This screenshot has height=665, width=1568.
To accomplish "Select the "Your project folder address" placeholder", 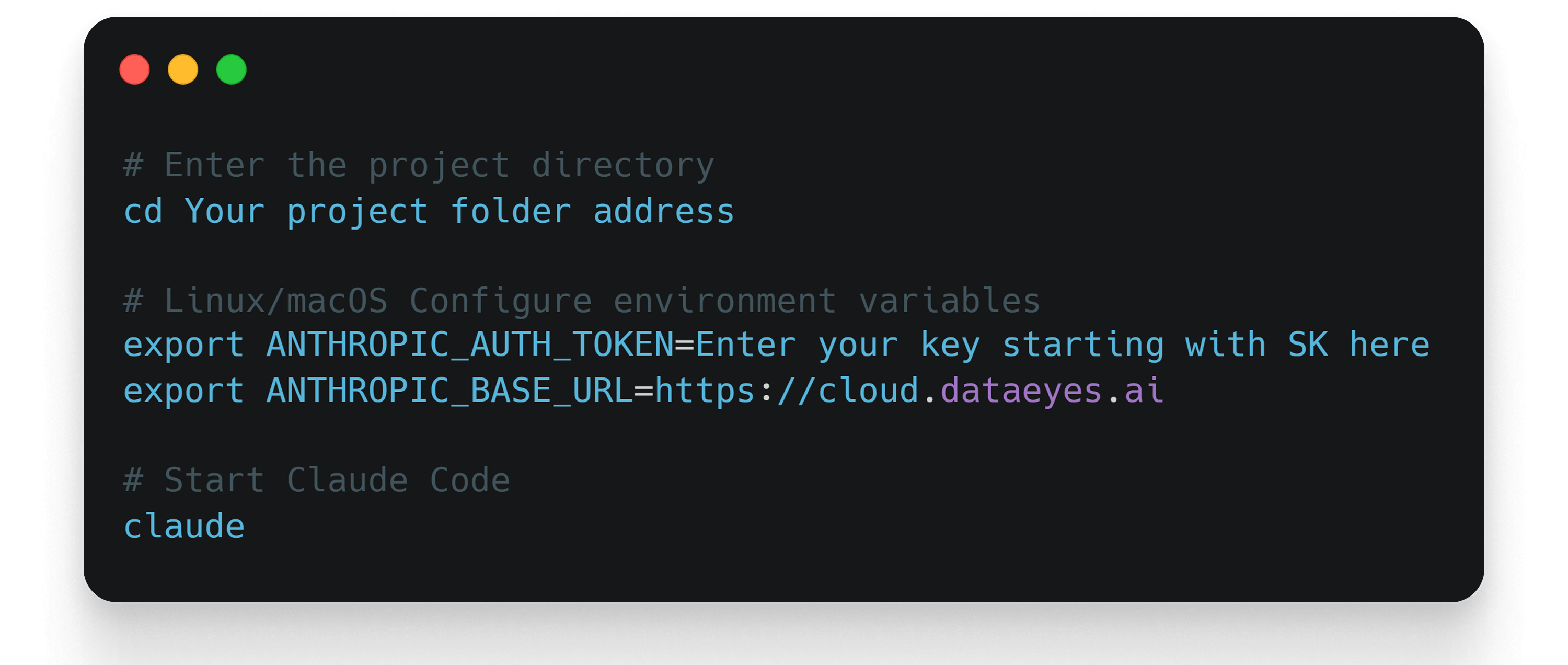I will pyautogui.click(x=459, y=211).
